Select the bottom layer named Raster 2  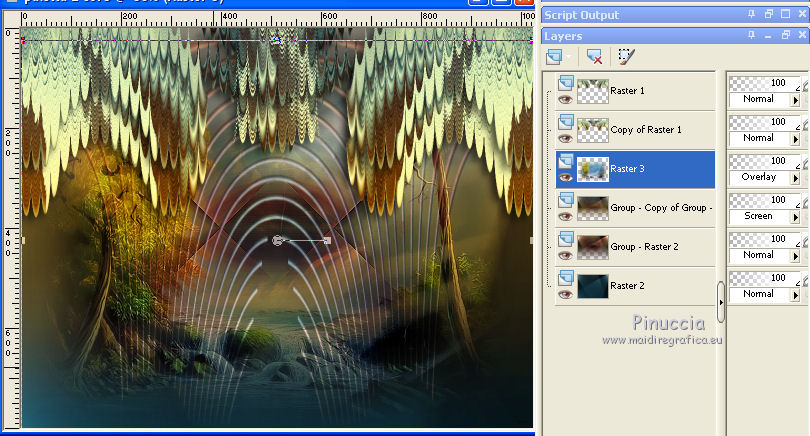(x=627, y=286)
